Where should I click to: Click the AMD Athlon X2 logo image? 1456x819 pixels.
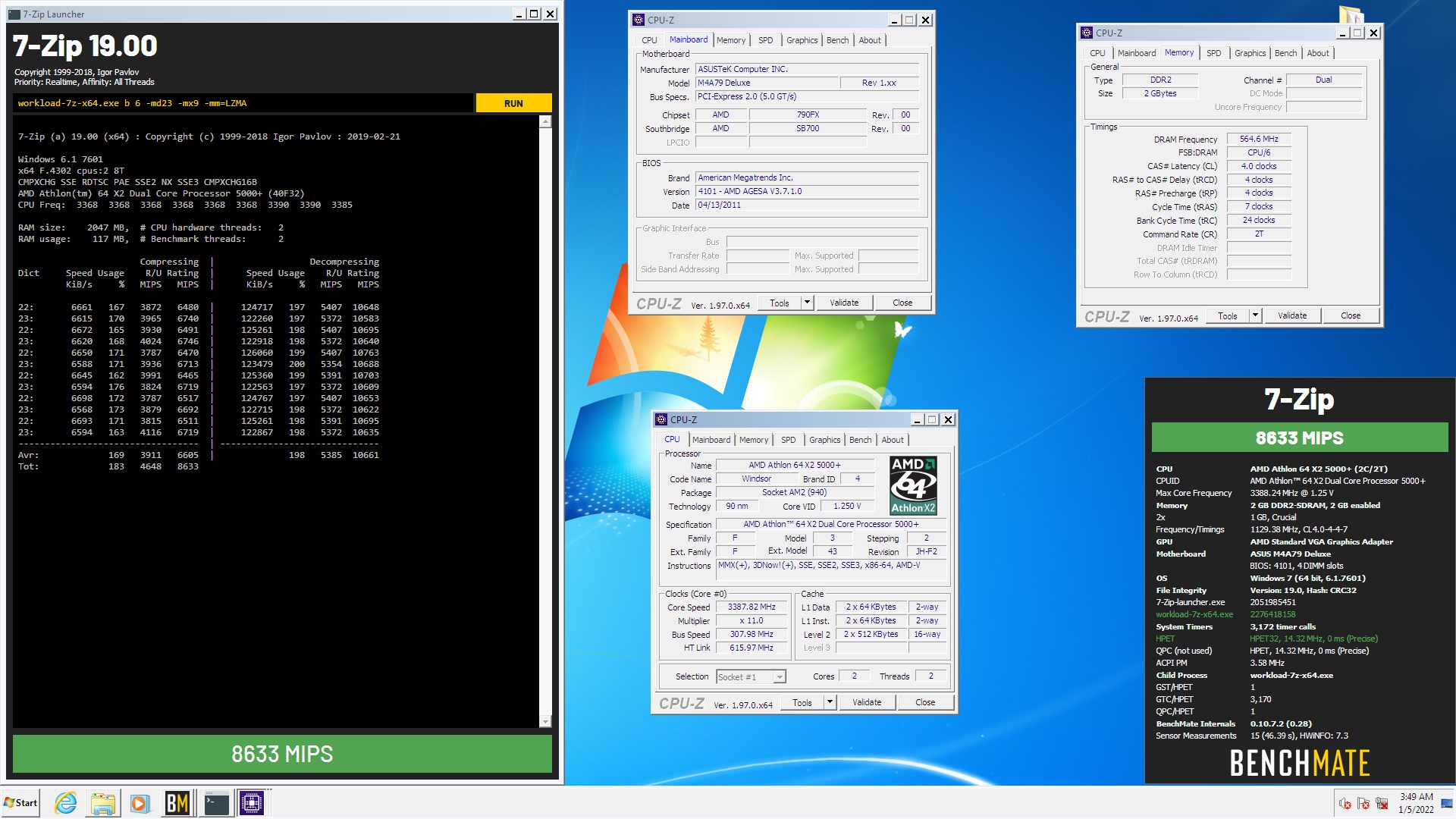(913, 485)
